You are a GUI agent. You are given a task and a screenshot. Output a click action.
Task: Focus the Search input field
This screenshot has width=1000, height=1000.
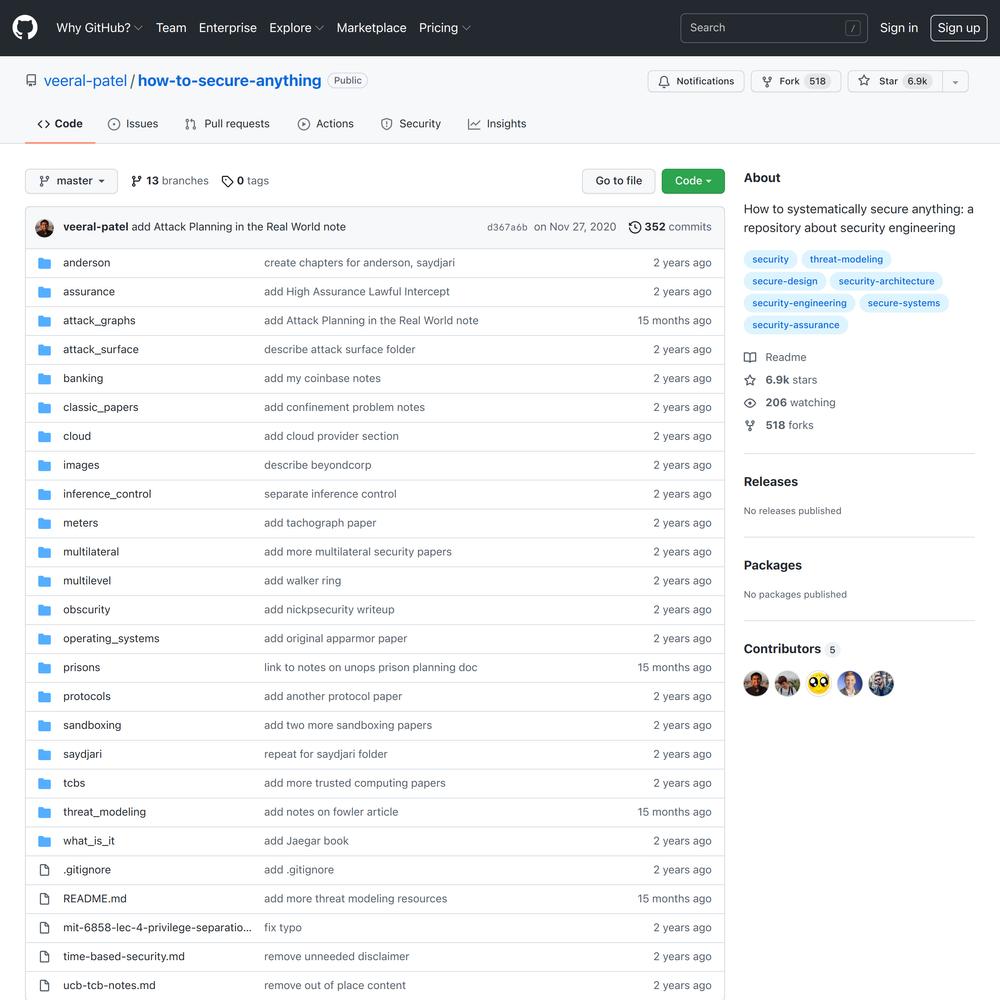pyautogui.click(x=774, y=28)
